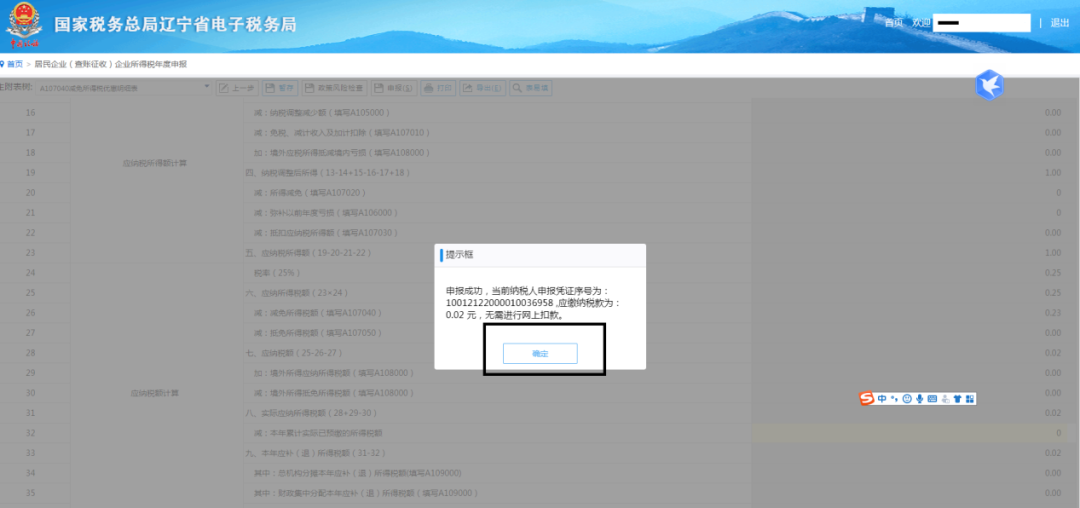
Task: Click the Sogou microphone voice input icon
Action: [x=919, y=399]
